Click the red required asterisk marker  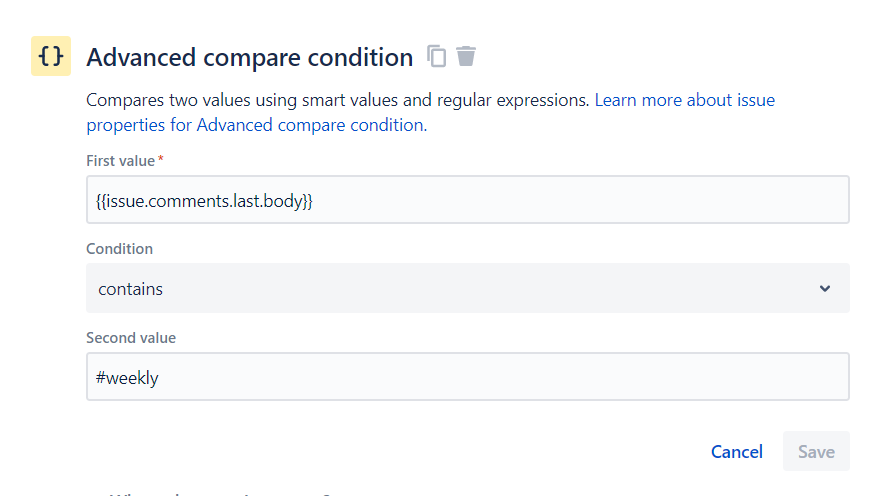[161, 160]
